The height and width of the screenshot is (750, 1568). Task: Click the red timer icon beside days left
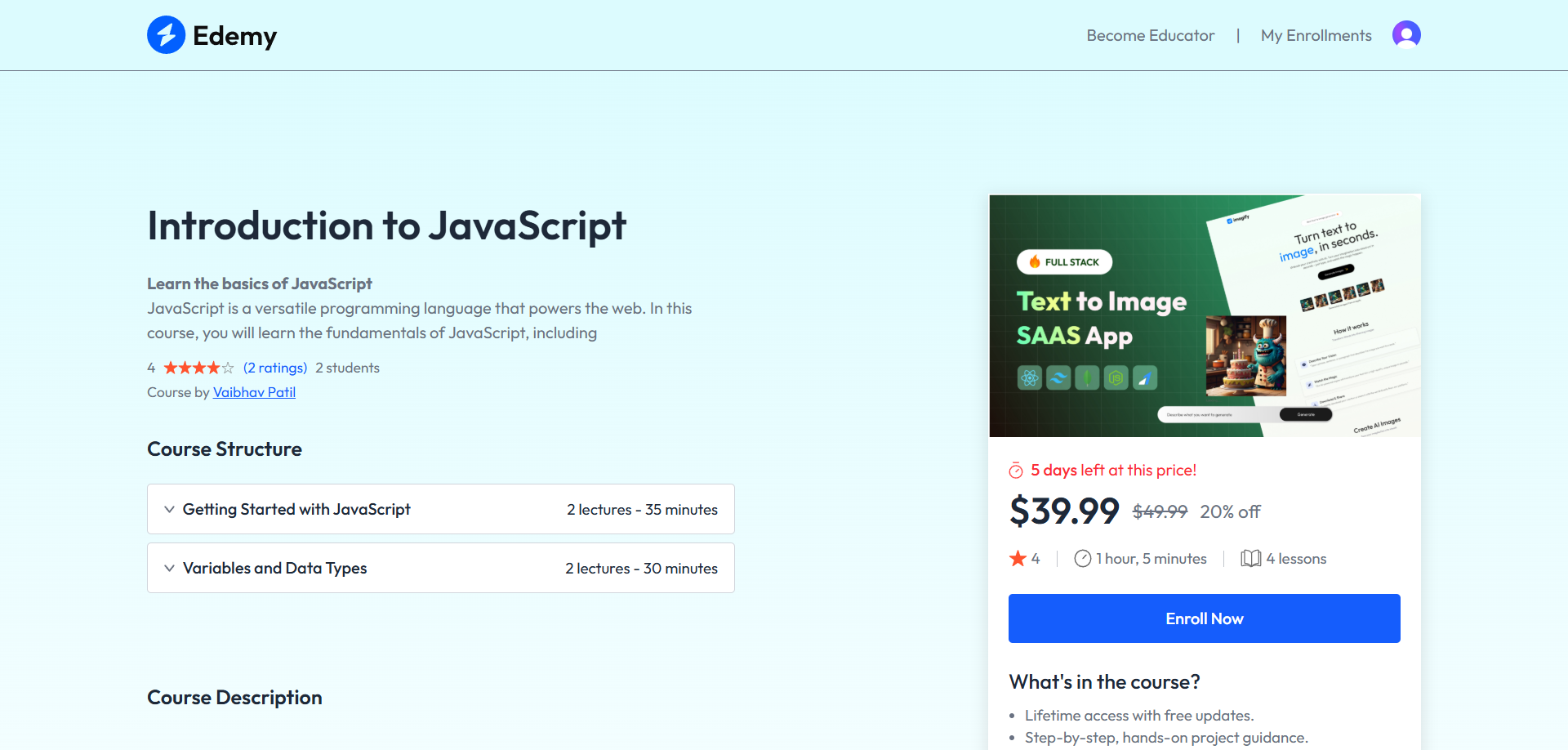(x=1016, y=471)
